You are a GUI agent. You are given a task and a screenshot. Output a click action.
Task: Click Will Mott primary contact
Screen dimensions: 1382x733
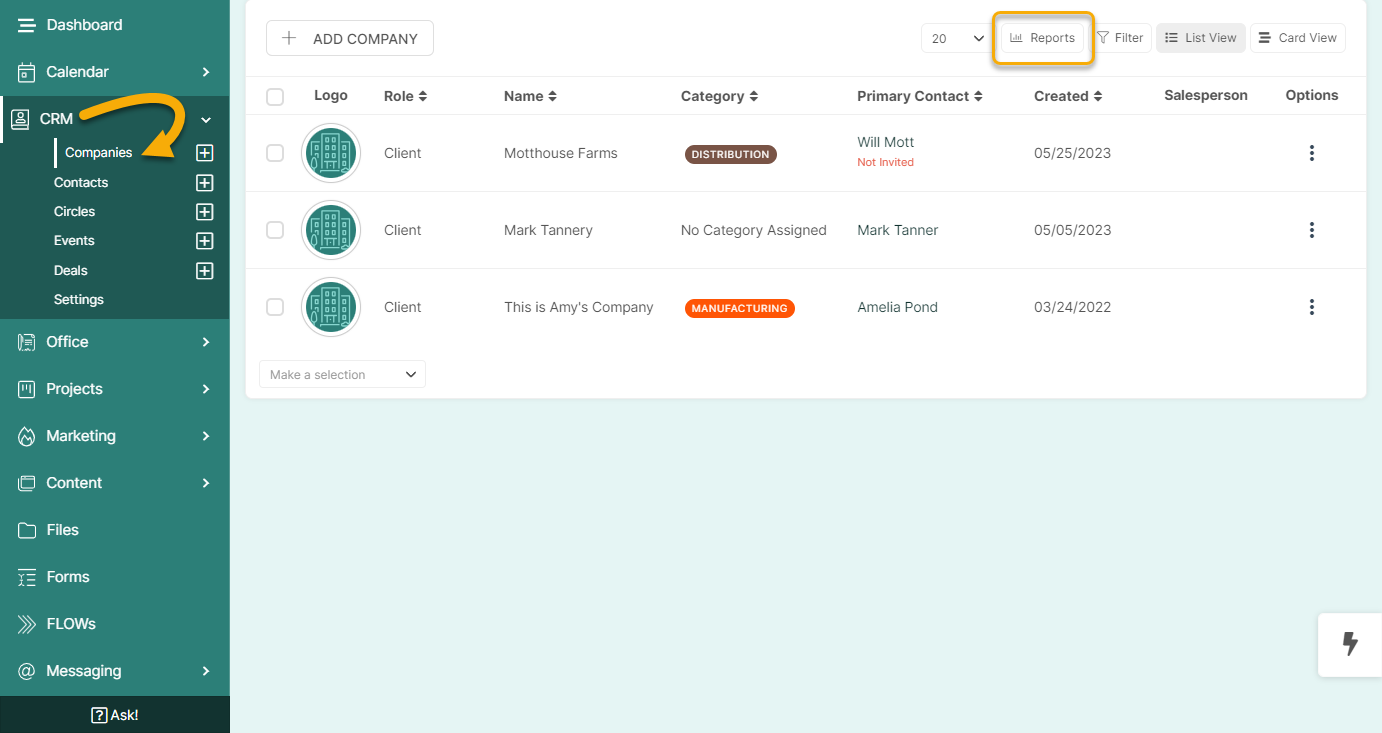[x=886, y=142]
